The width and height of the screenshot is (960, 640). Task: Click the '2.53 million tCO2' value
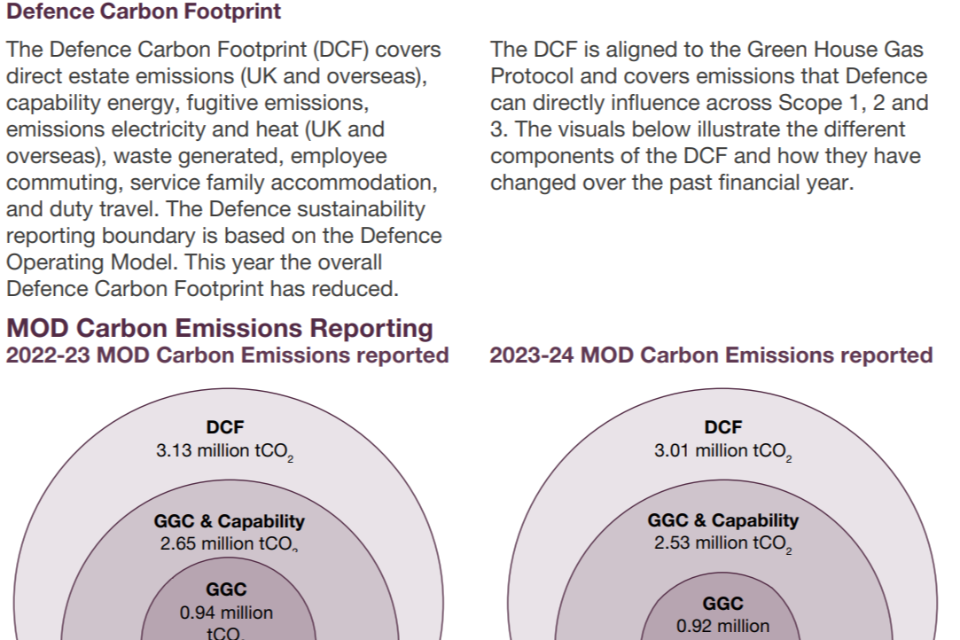(723, 543)
